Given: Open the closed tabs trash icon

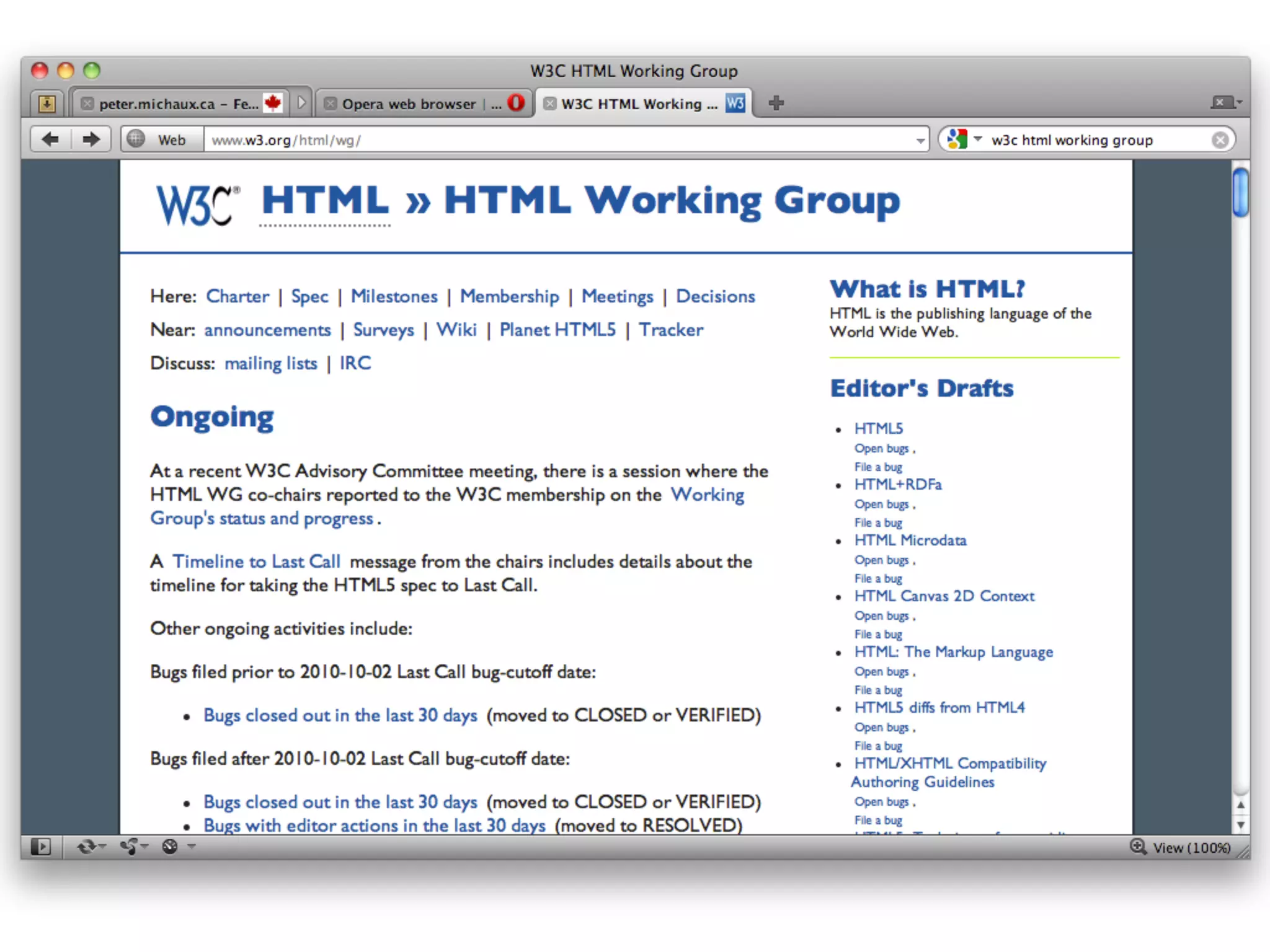Looking at the screenshot, I should pyautogui.click(x=1223, y=103).
